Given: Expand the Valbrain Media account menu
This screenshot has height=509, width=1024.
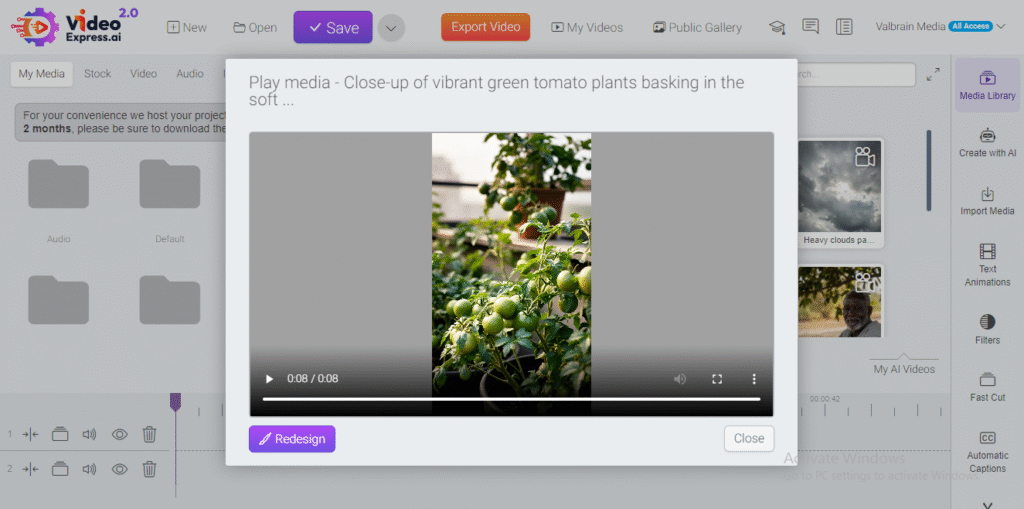Looking at the screenshot, I should coord(940,27).
